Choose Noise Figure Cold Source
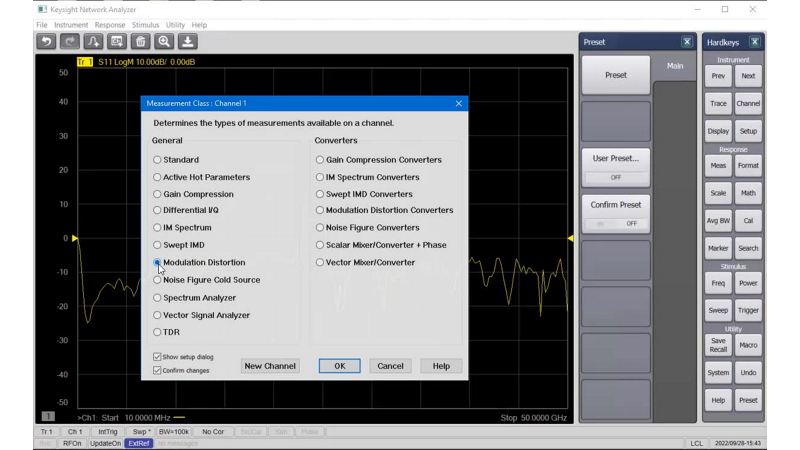The image size is (800, 450). (157, 280)
